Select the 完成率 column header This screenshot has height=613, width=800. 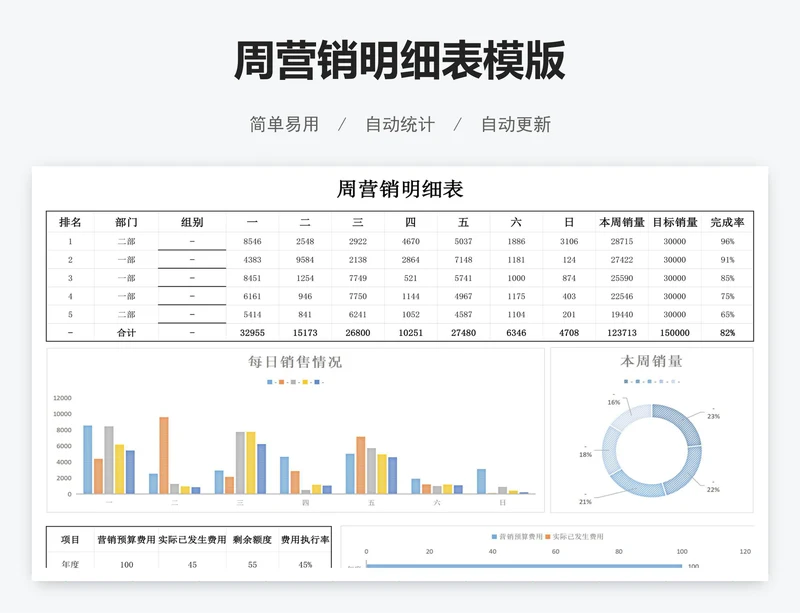[x=727, y=222]
